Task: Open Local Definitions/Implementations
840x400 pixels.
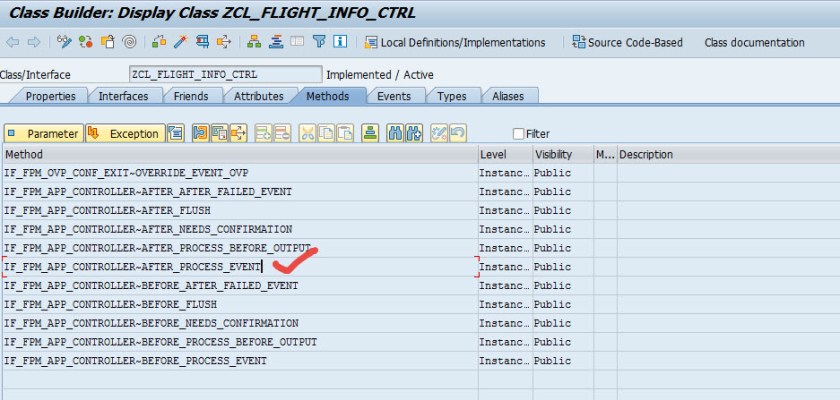Action: point(455,42)
